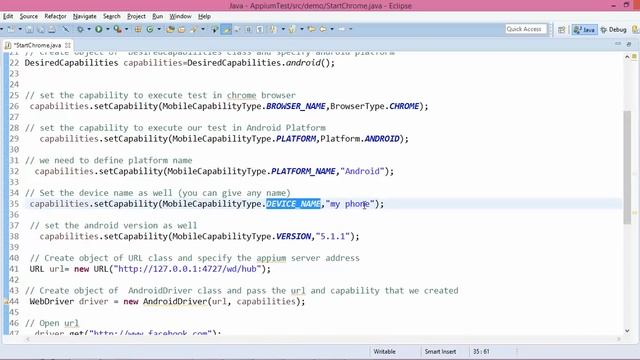Toggle Skip All Breakpoints in toolbar

pyautogui.click(x=66, y=29)
